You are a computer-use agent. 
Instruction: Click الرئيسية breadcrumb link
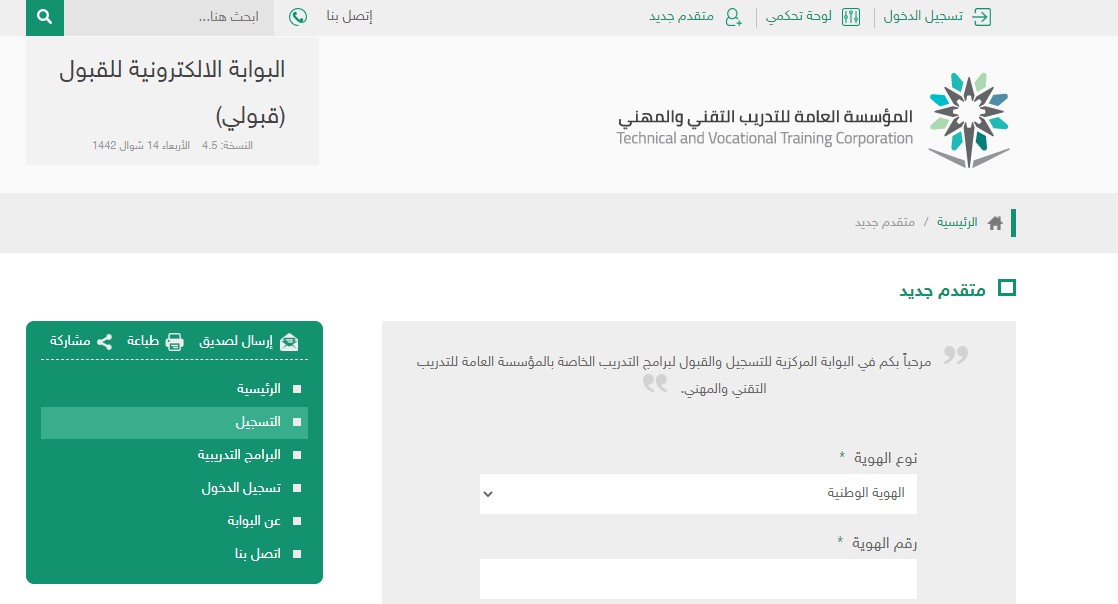tap(957, 222)
